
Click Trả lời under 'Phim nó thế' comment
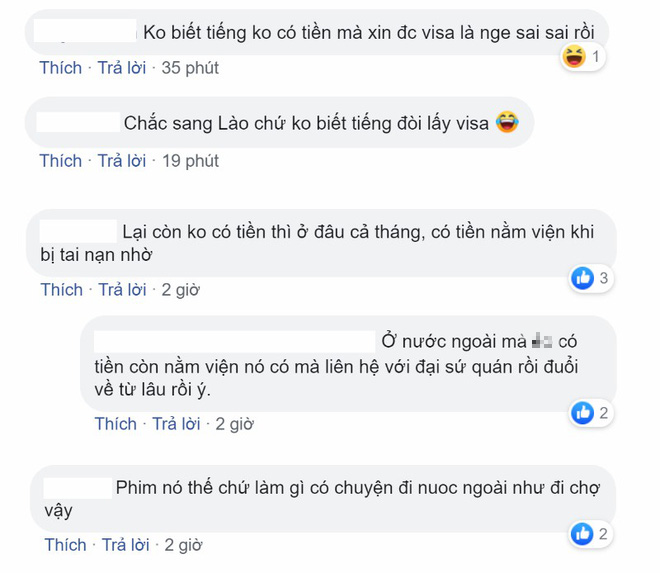(125, 545)
